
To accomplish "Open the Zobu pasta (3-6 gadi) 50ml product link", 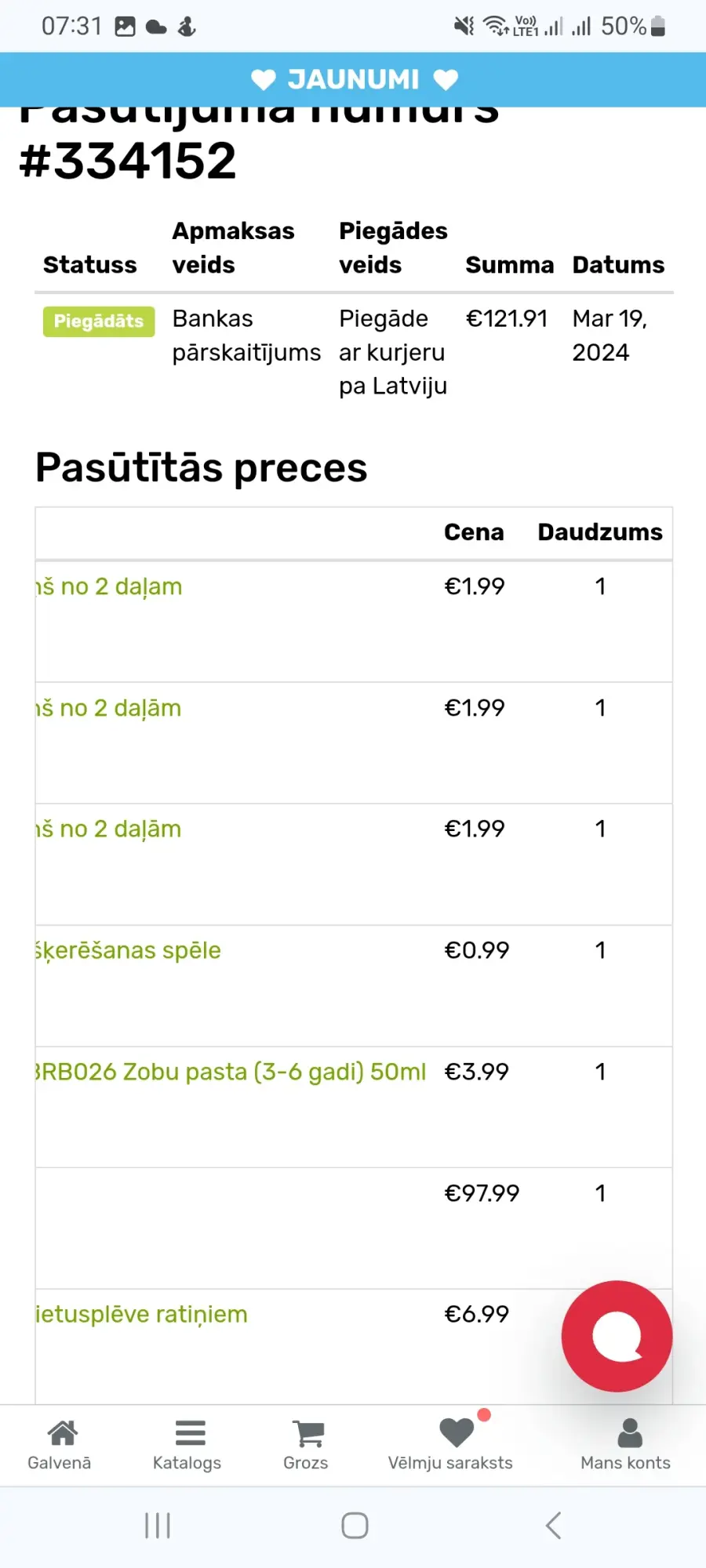I will pos(231,1072).
